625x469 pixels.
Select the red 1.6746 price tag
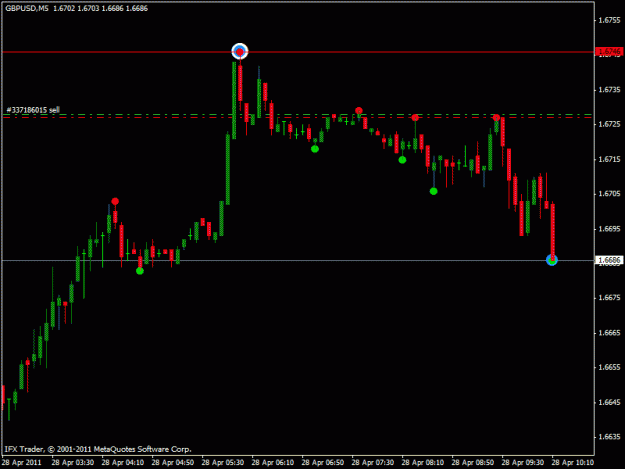609,51
